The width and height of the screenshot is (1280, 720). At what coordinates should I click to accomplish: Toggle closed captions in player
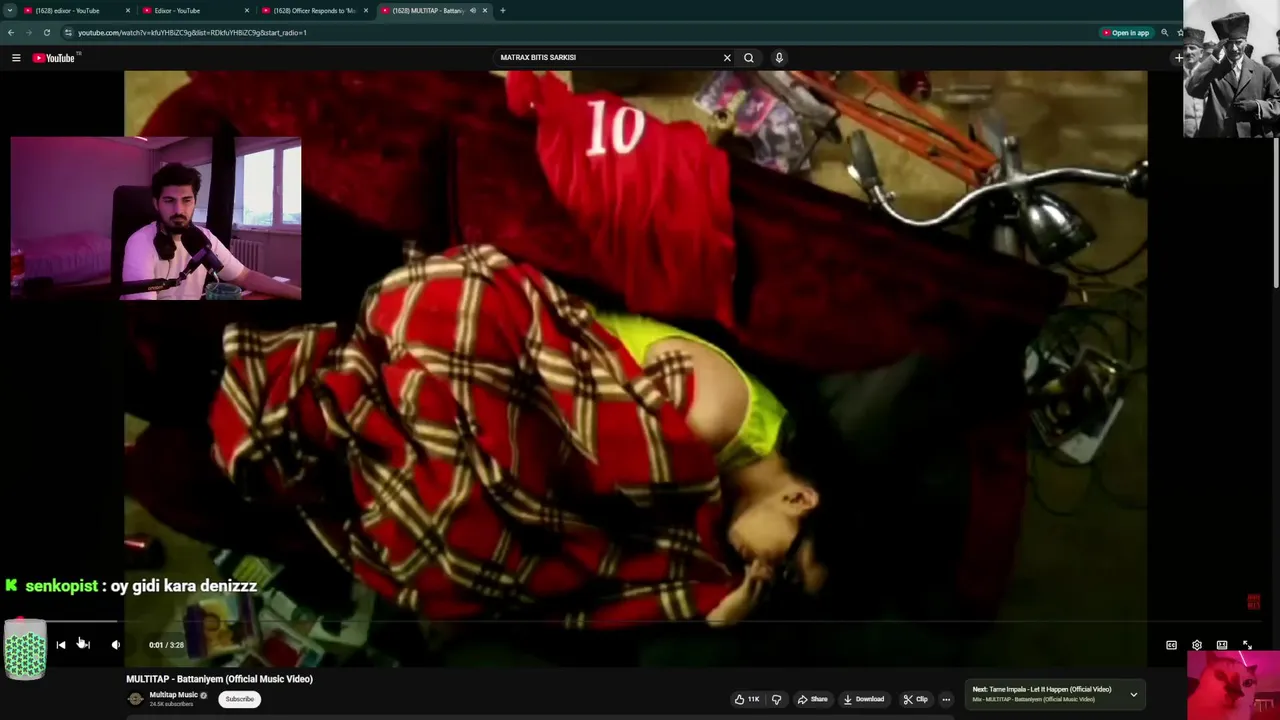(x=1171, y=645)
